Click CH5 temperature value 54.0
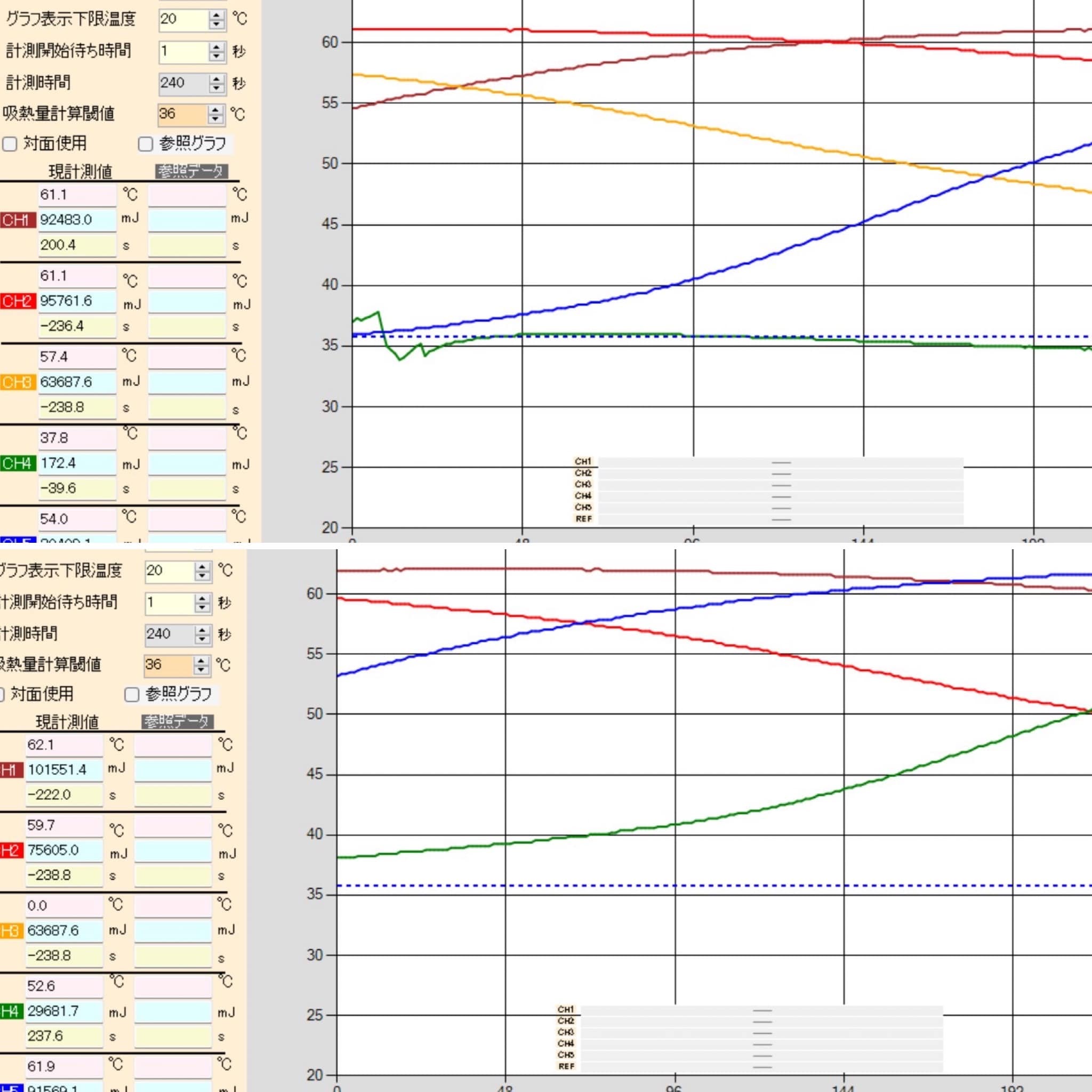 77,519
